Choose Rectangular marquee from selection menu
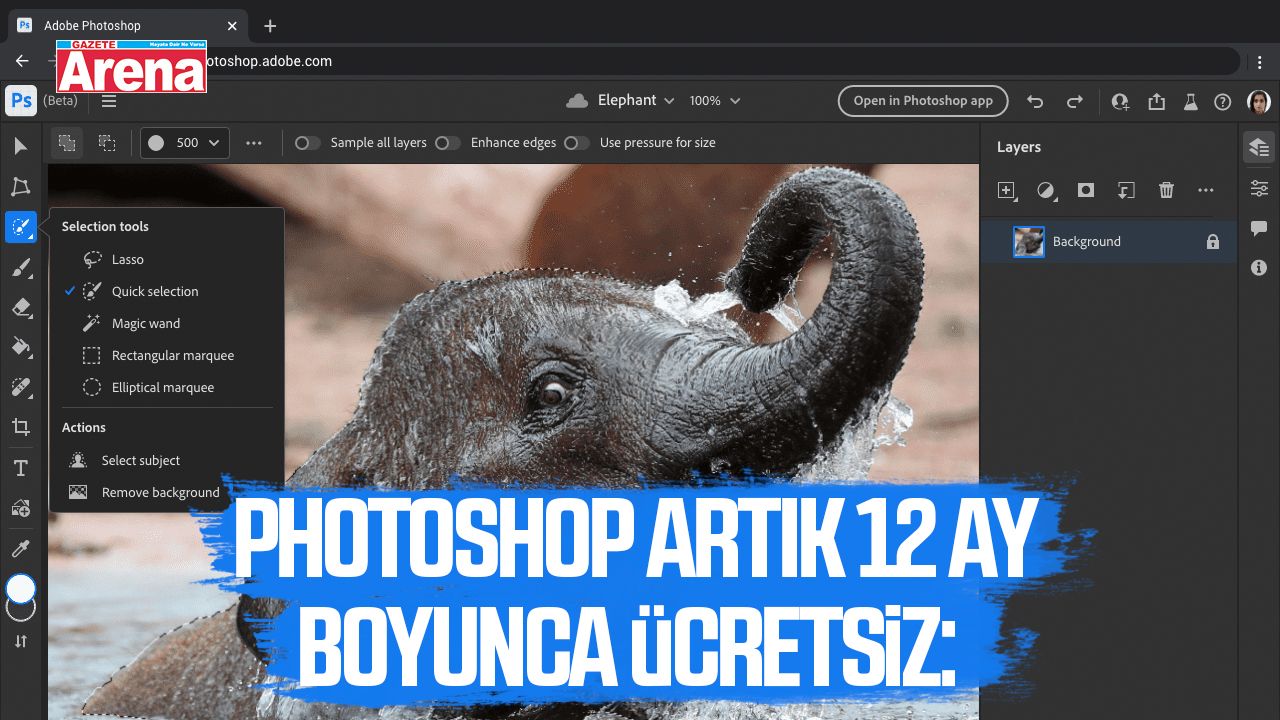This screenshot has height=720, width=1280. (172, 355)
